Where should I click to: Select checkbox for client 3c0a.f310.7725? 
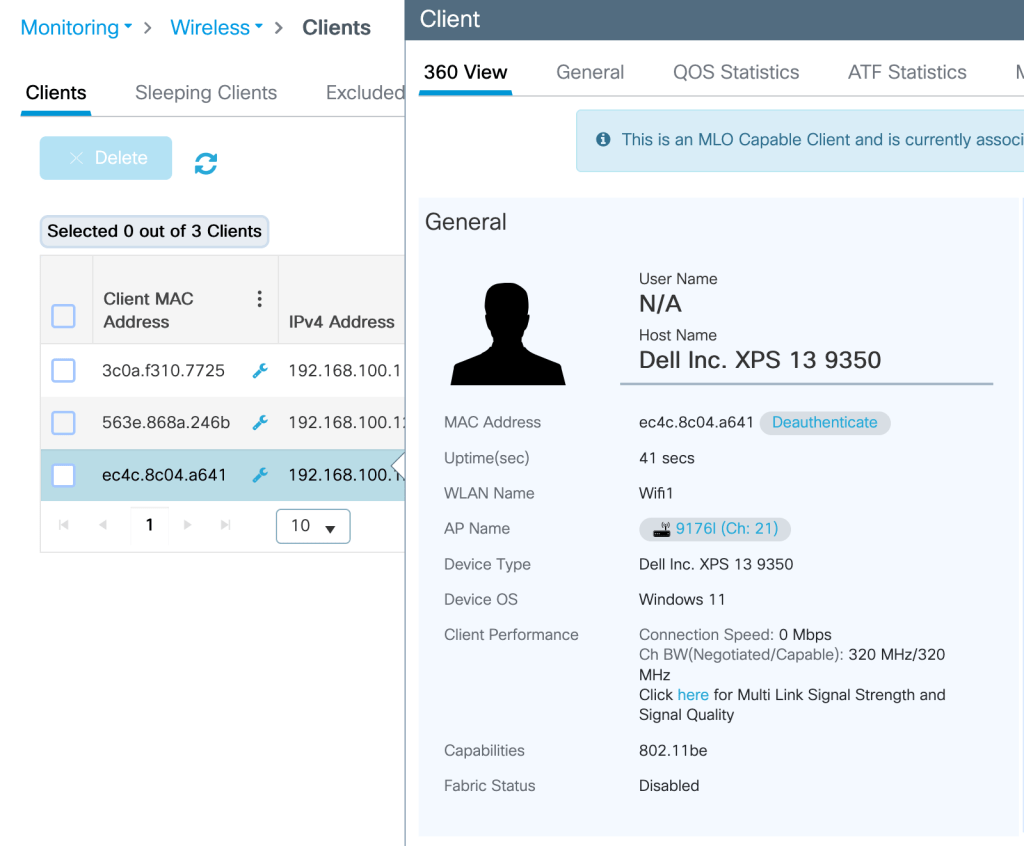click(x=63, y=371)
